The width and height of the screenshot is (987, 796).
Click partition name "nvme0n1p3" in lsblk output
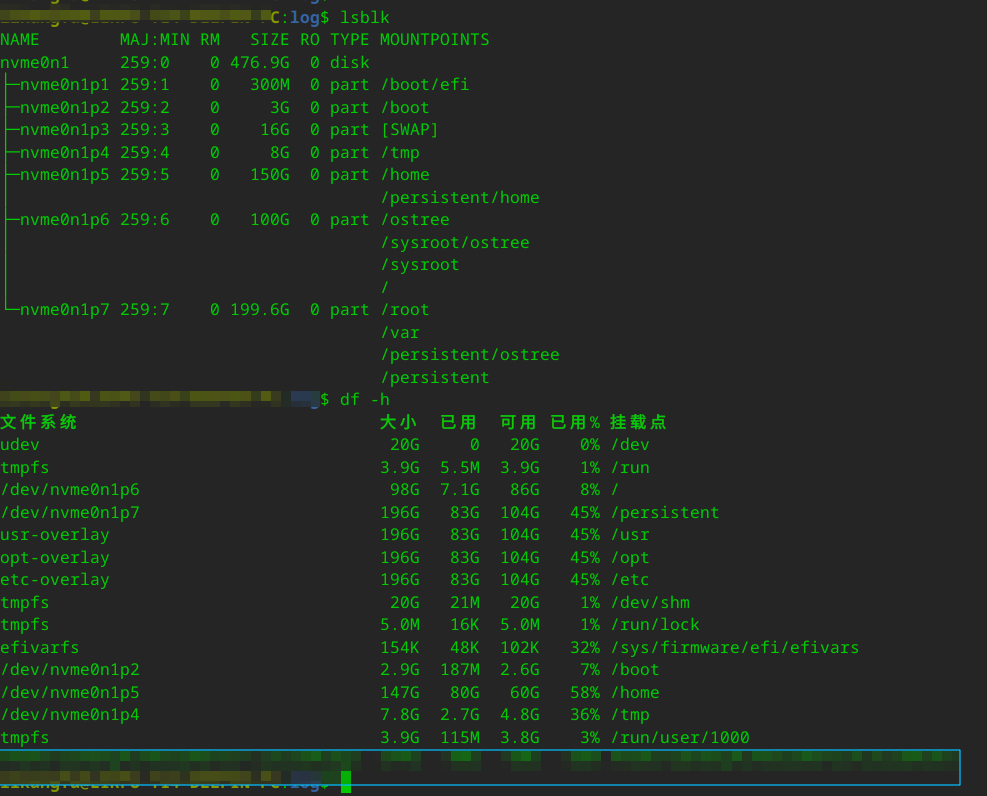point(64,130)
